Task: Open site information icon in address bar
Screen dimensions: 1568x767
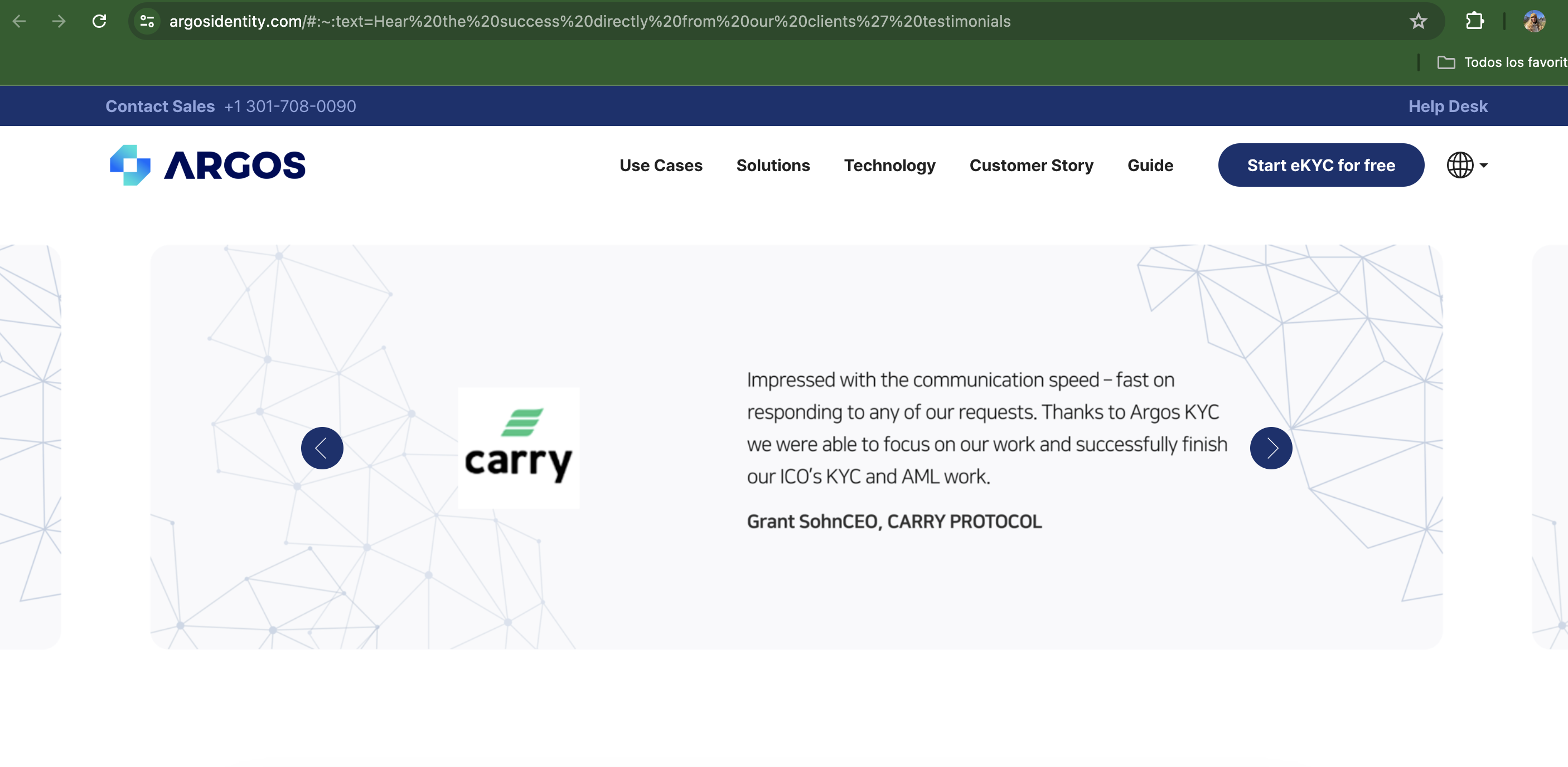Action: coord(147,21)
